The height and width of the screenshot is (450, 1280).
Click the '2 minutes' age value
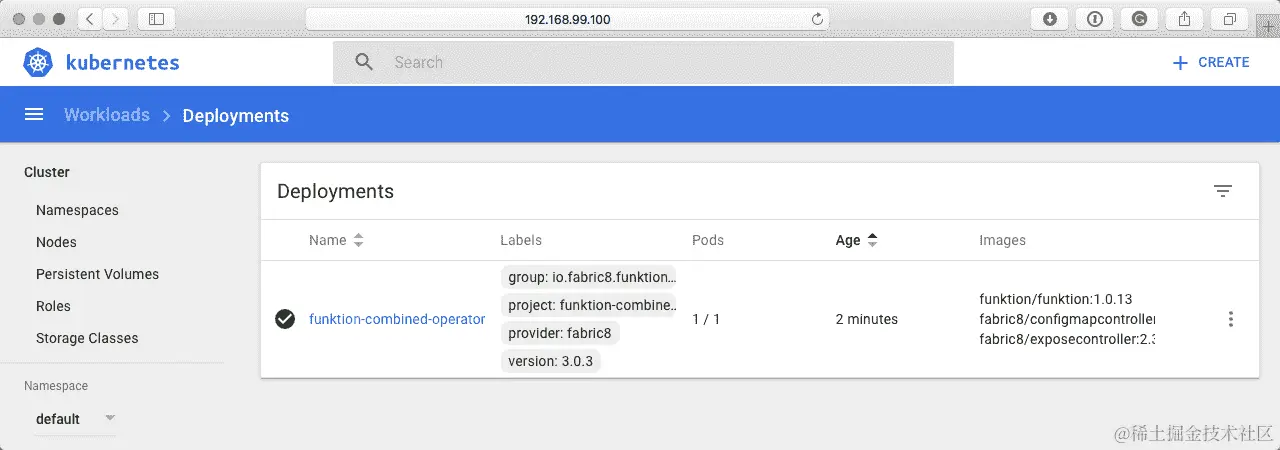pyautogui.click(x=867, y=319)
